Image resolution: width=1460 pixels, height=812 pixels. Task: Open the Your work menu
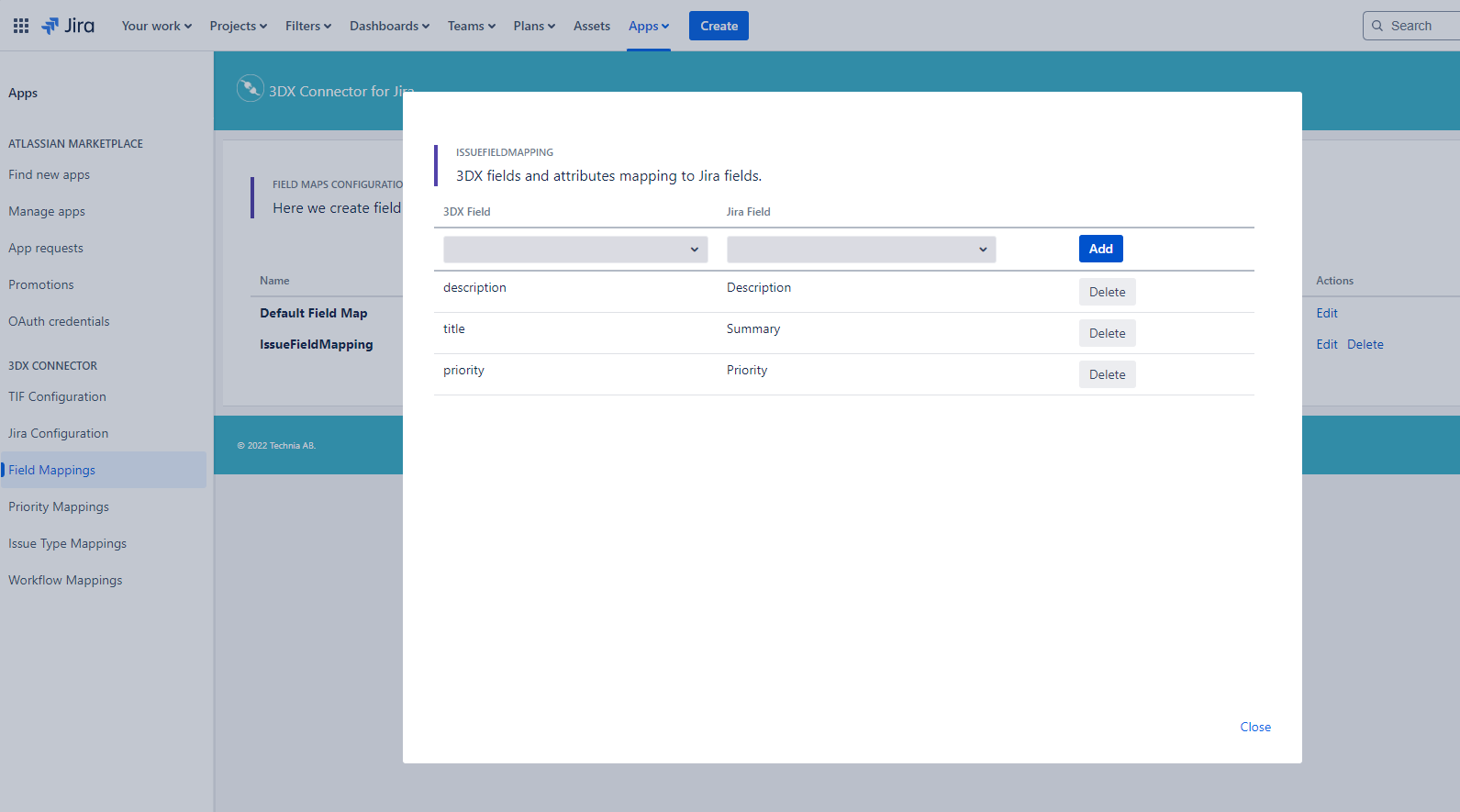(x=157, y=26)
